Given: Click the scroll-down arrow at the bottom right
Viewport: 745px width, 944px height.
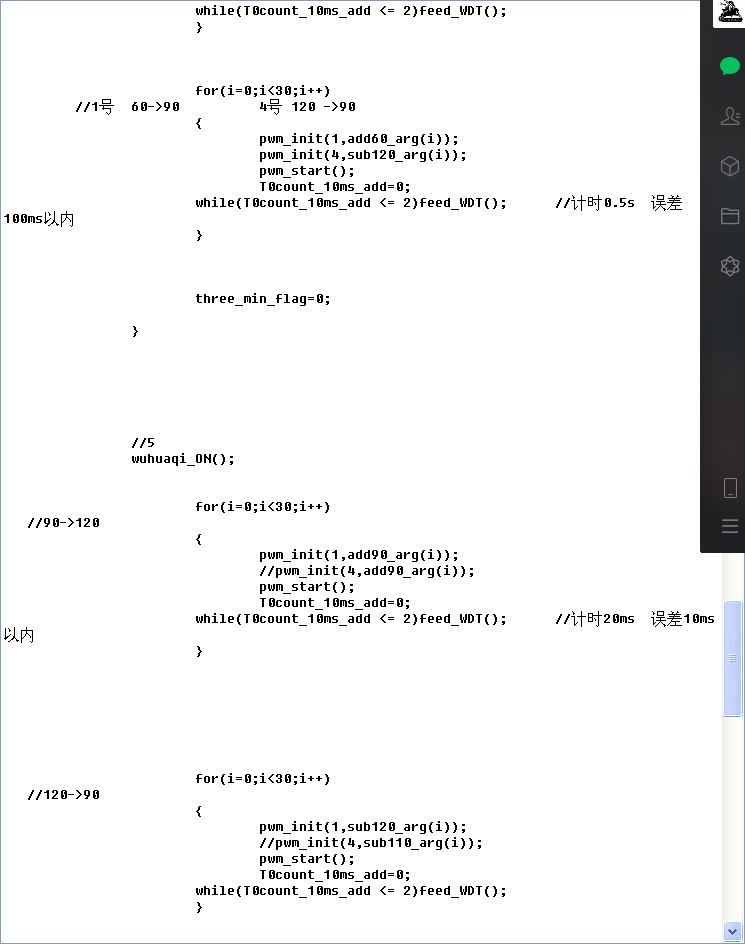Looking at the screenshot, I should (733, 932).
